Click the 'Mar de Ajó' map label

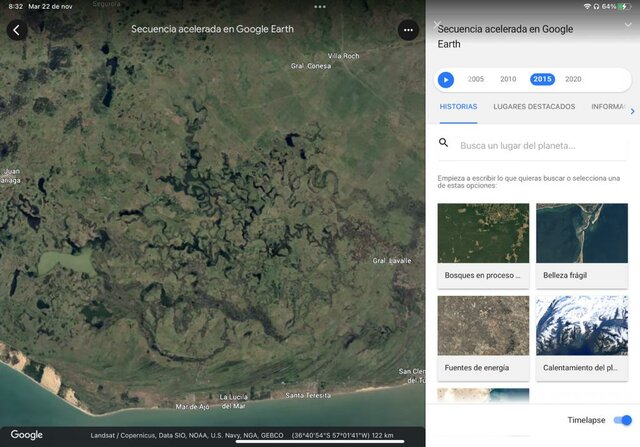(192, 407)
